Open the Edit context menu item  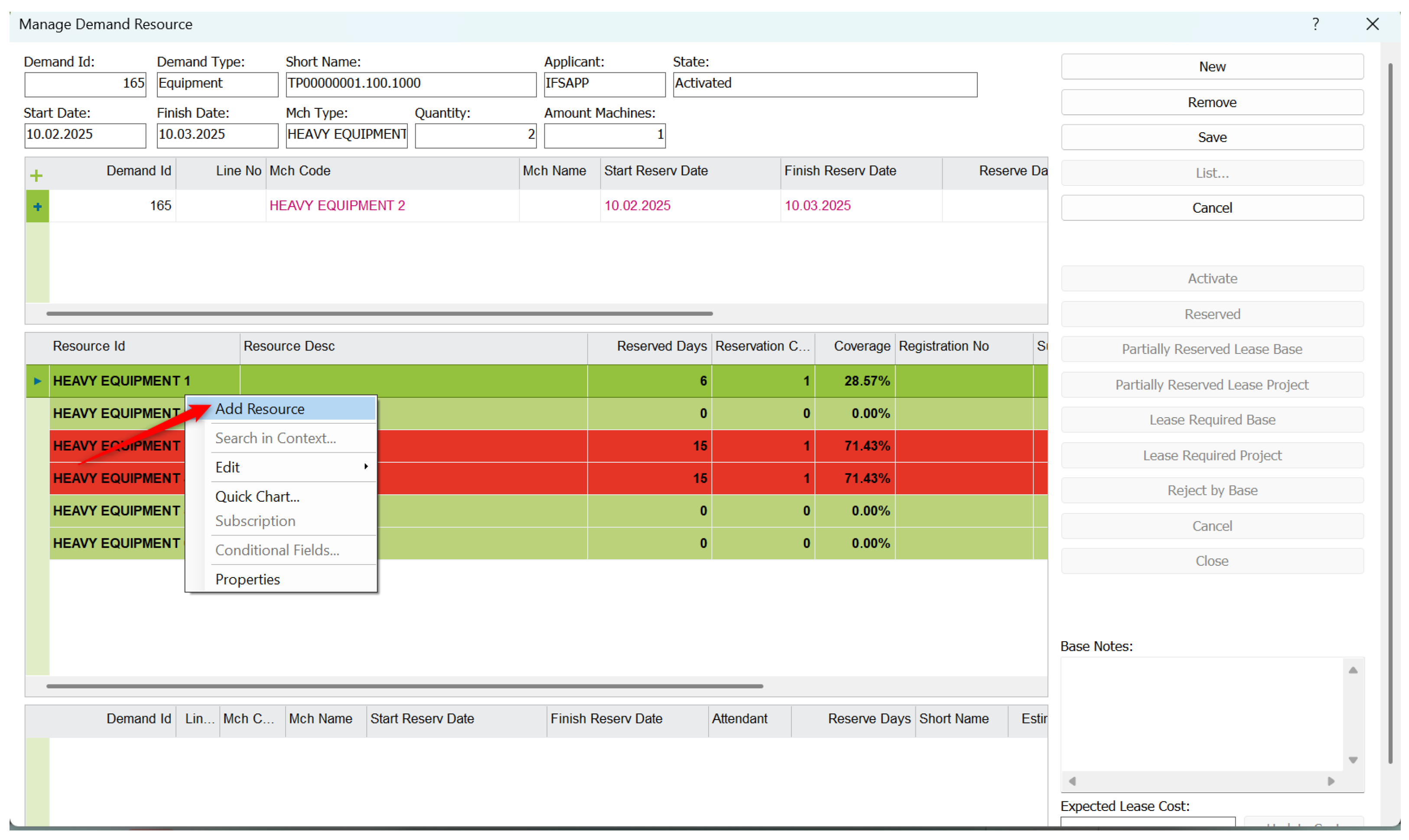281,467
